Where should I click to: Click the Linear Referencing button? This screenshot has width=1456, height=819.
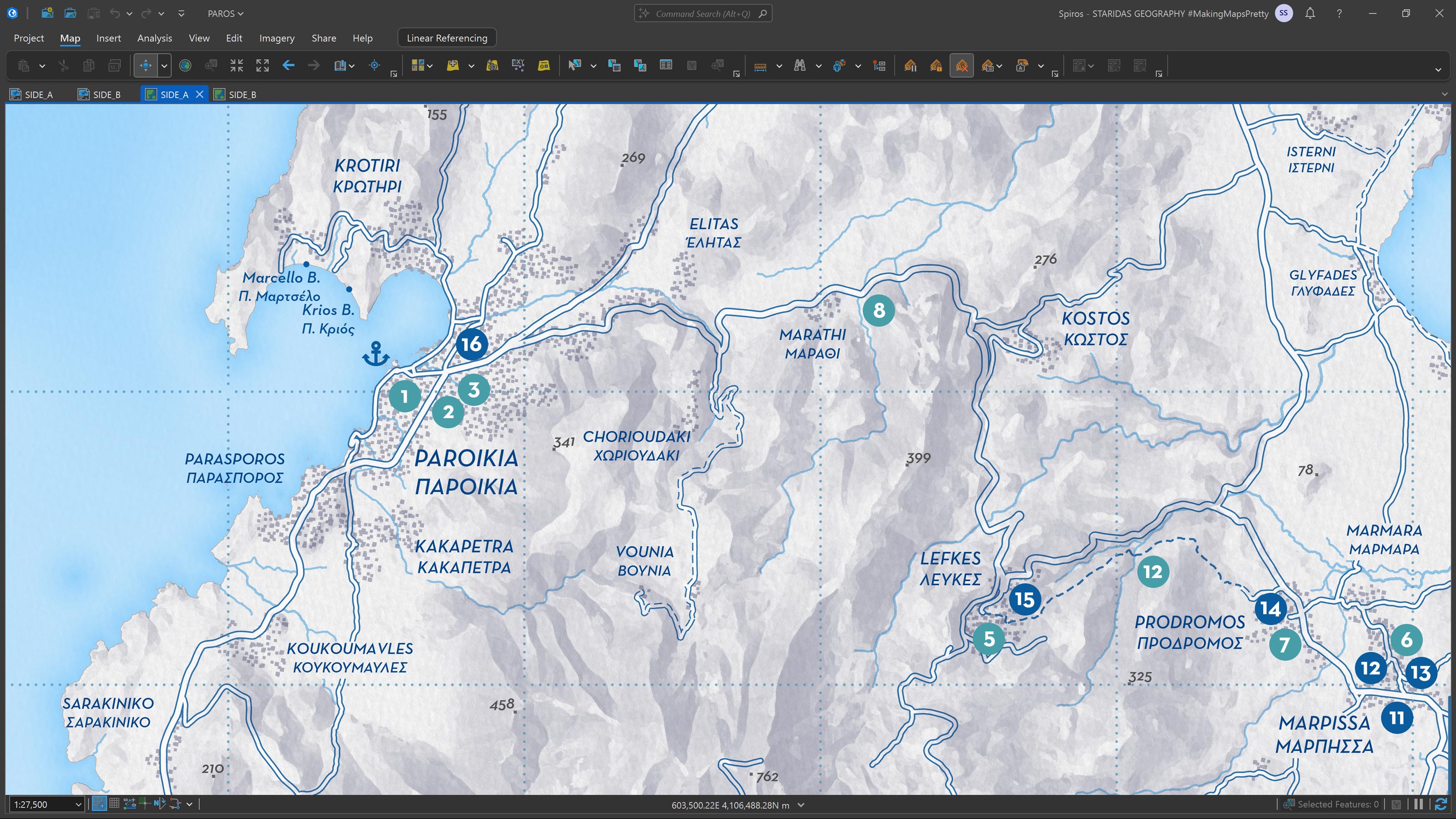[x=446, y=38]
